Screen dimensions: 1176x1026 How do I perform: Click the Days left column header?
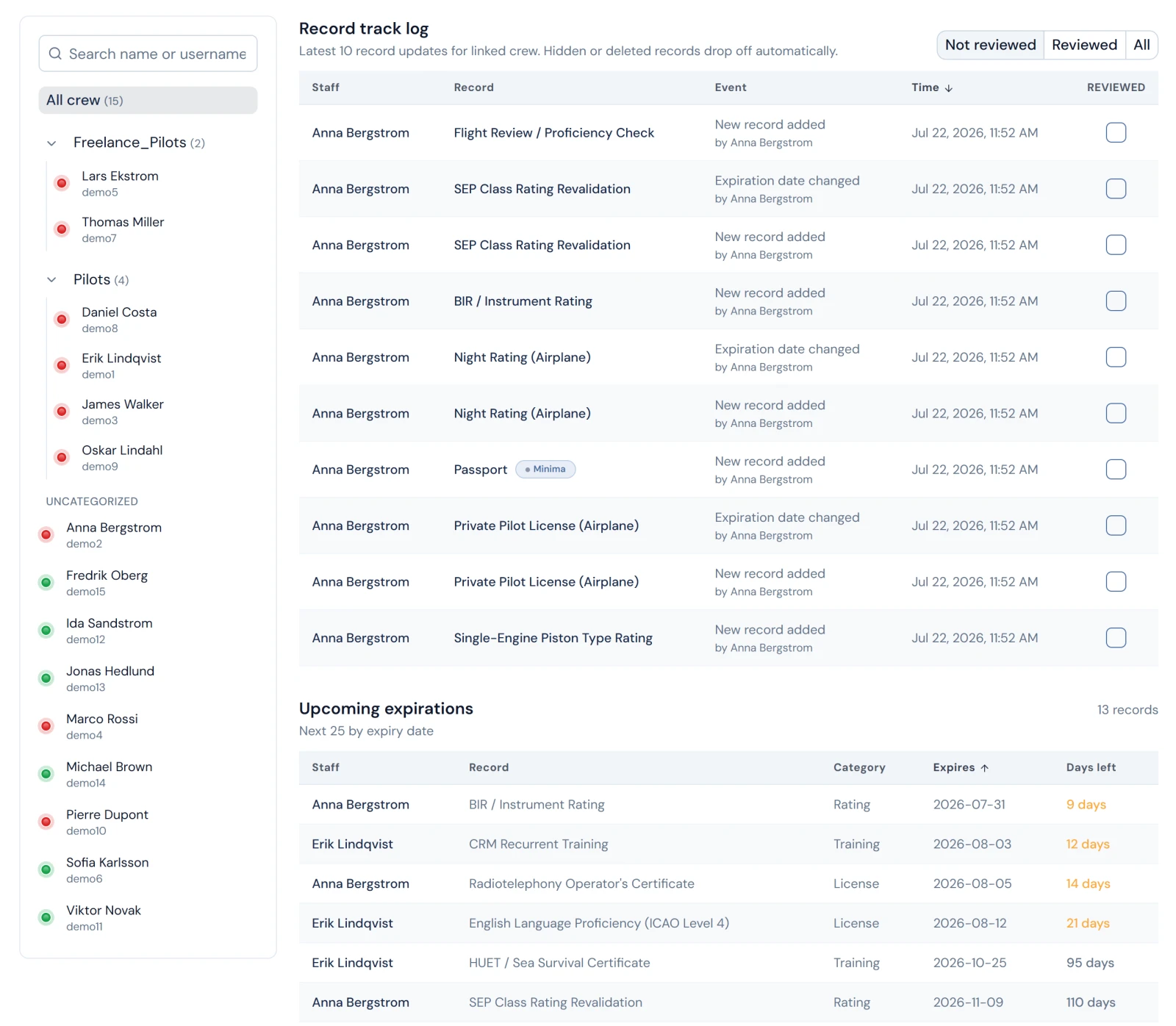pos(1091,767)
